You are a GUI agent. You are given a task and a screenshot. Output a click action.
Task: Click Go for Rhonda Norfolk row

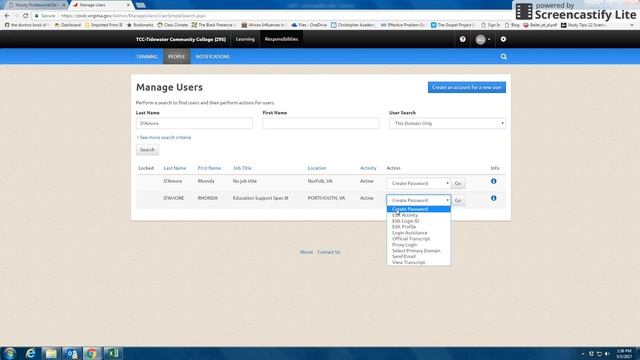pos(458,183)
